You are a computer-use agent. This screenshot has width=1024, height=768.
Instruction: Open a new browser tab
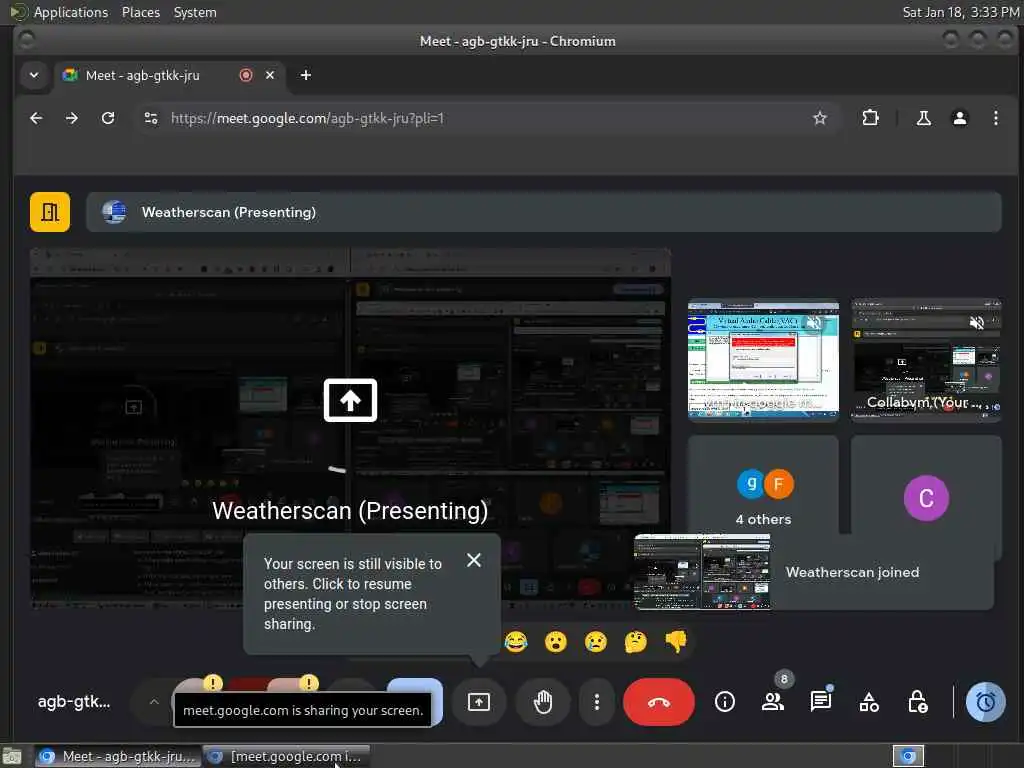point(306,75)
